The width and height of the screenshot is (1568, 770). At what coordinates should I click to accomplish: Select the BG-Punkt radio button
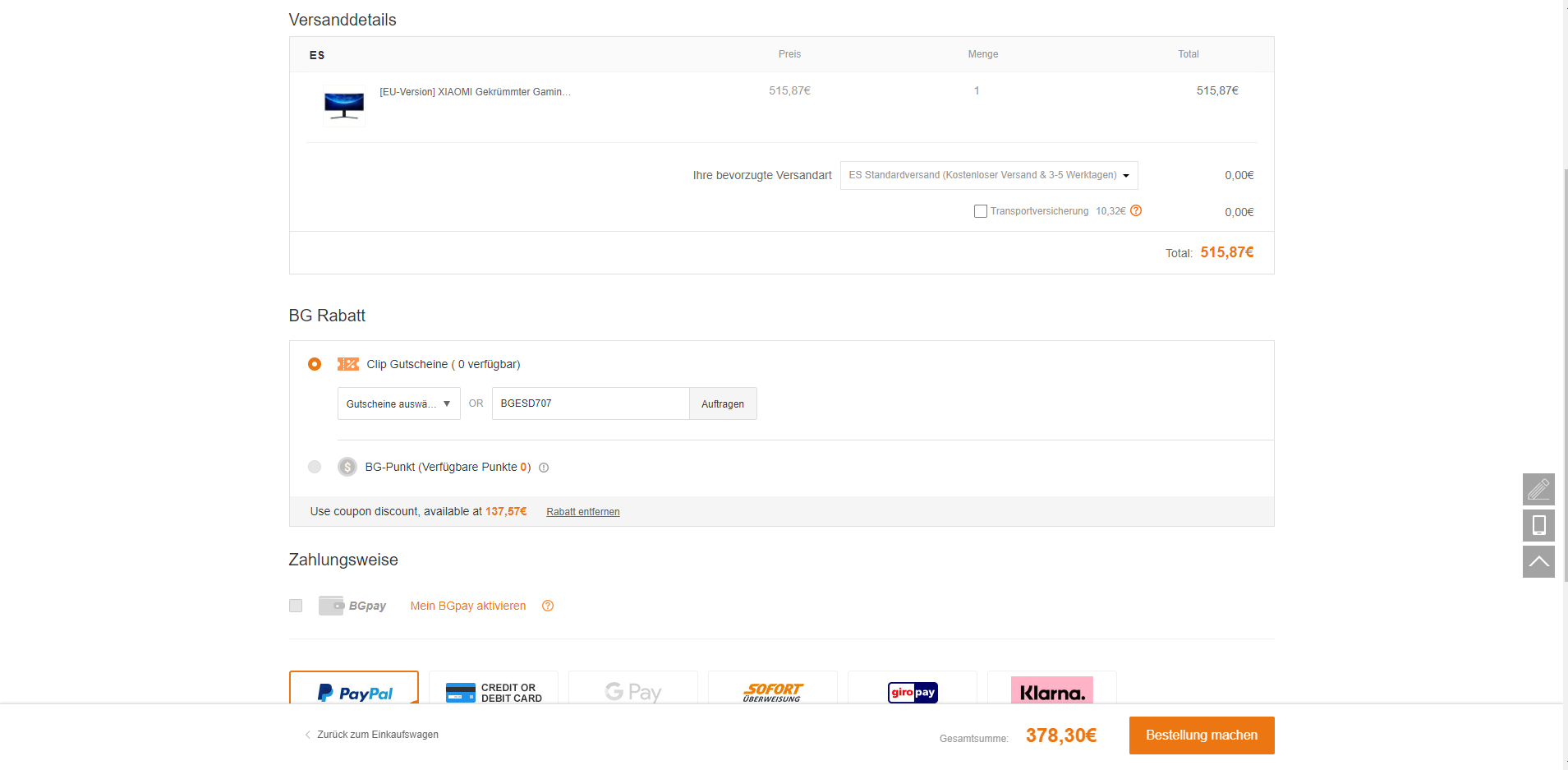click(x=315, y=467)
